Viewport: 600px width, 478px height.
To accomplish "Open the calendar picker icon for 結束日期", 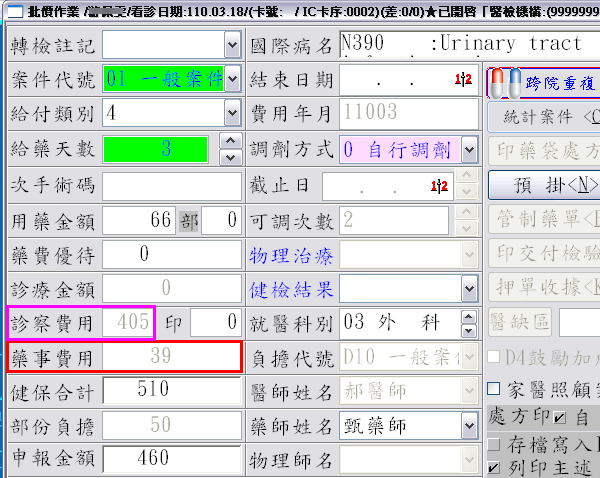I will pyautogui.click(x=464, y=79).
